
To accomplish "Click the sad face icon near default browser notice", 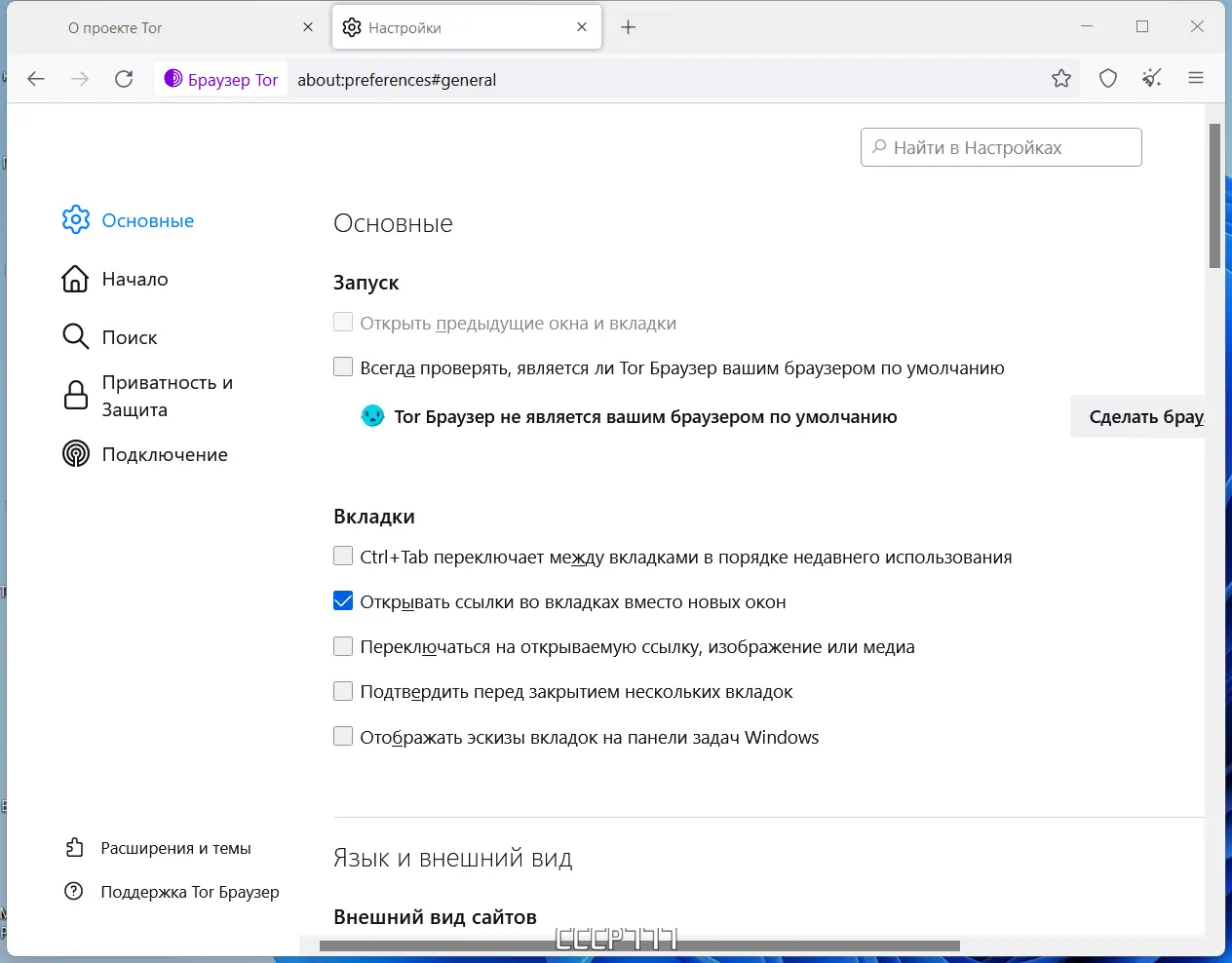I will click(x=372, y=416).
